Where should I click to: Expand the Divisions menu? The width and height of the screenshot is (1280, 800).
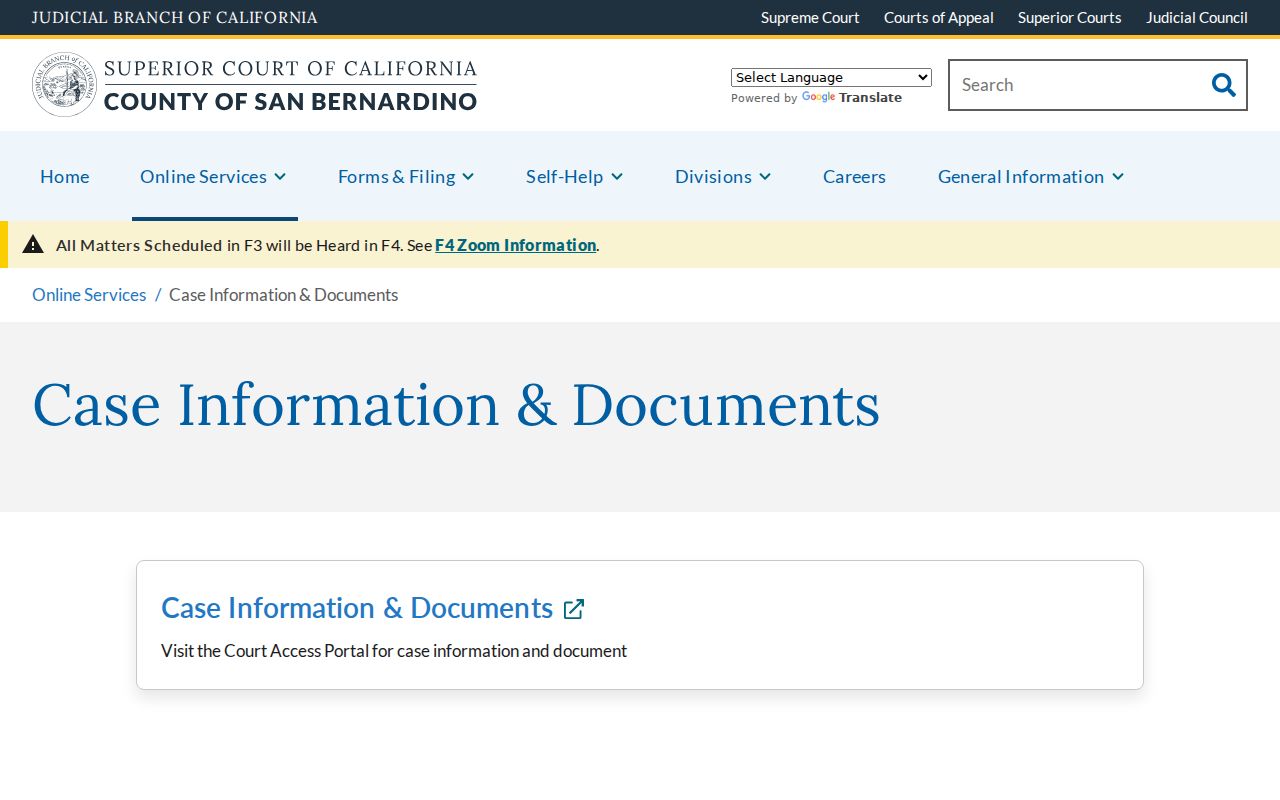[723, 176]
